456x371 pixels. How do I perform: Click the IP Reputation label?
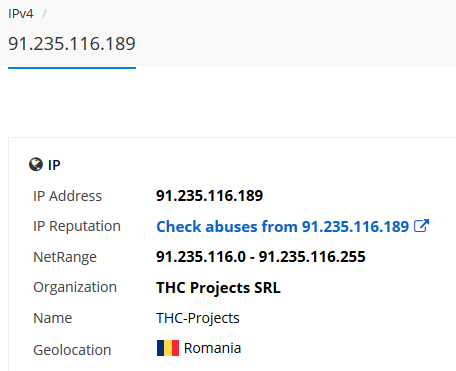pyautogui.click(x=77, y=226)
